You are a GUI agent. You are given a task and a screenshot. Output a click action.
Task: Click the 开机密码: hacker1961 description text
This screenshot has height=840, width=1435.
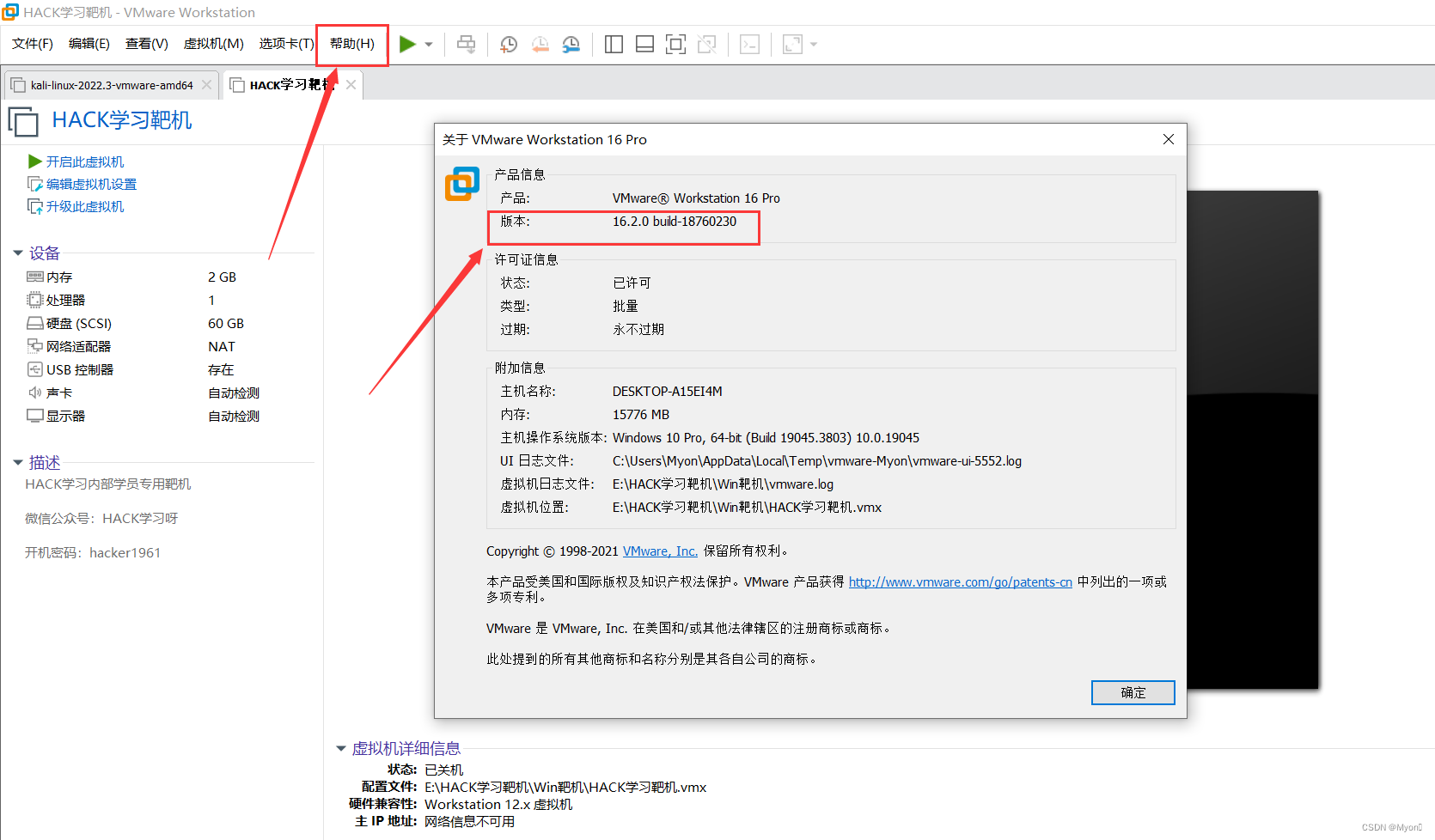point(93,553)
